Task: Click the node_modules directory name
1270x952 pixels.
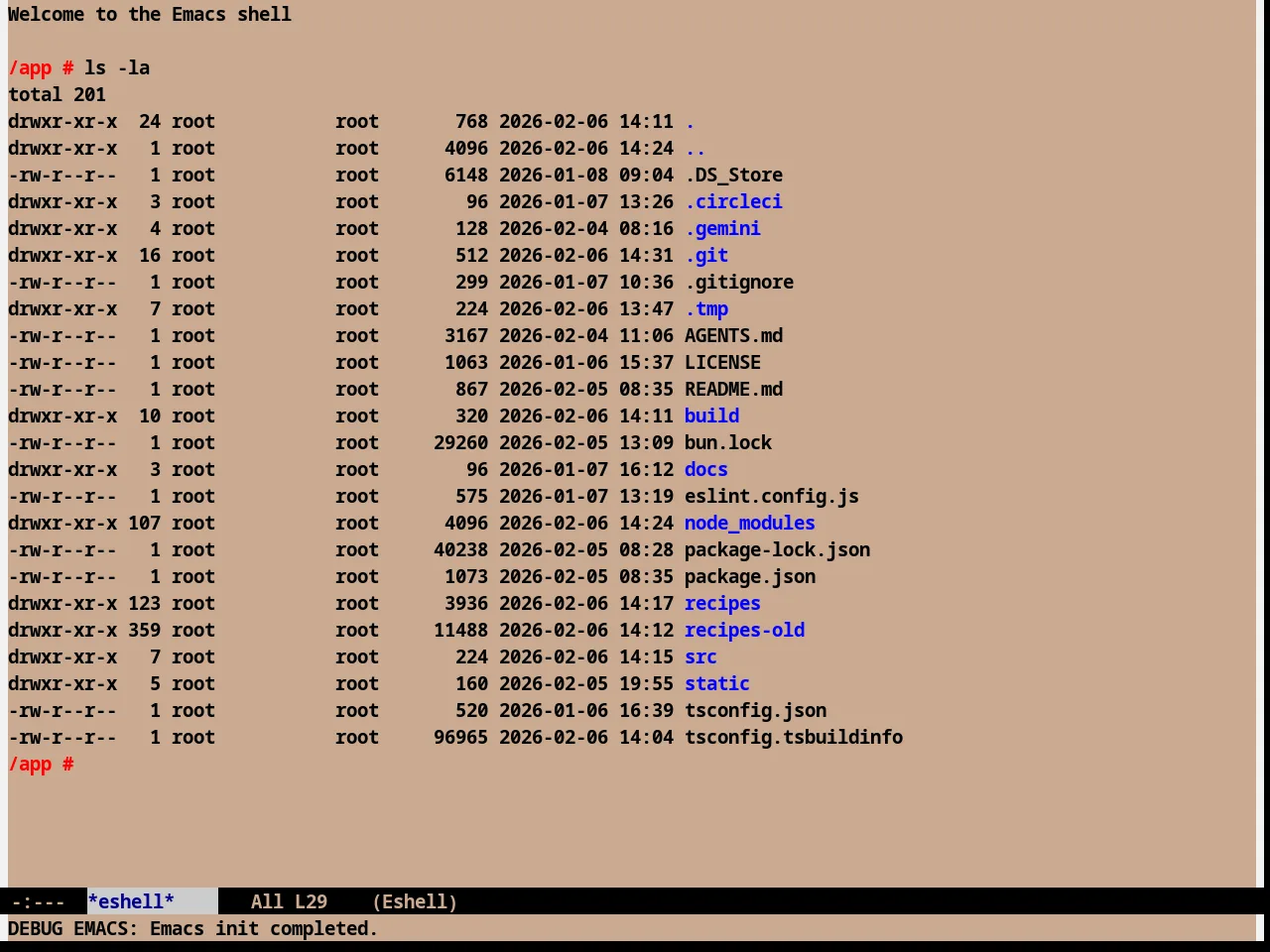Action: (750, 524)
